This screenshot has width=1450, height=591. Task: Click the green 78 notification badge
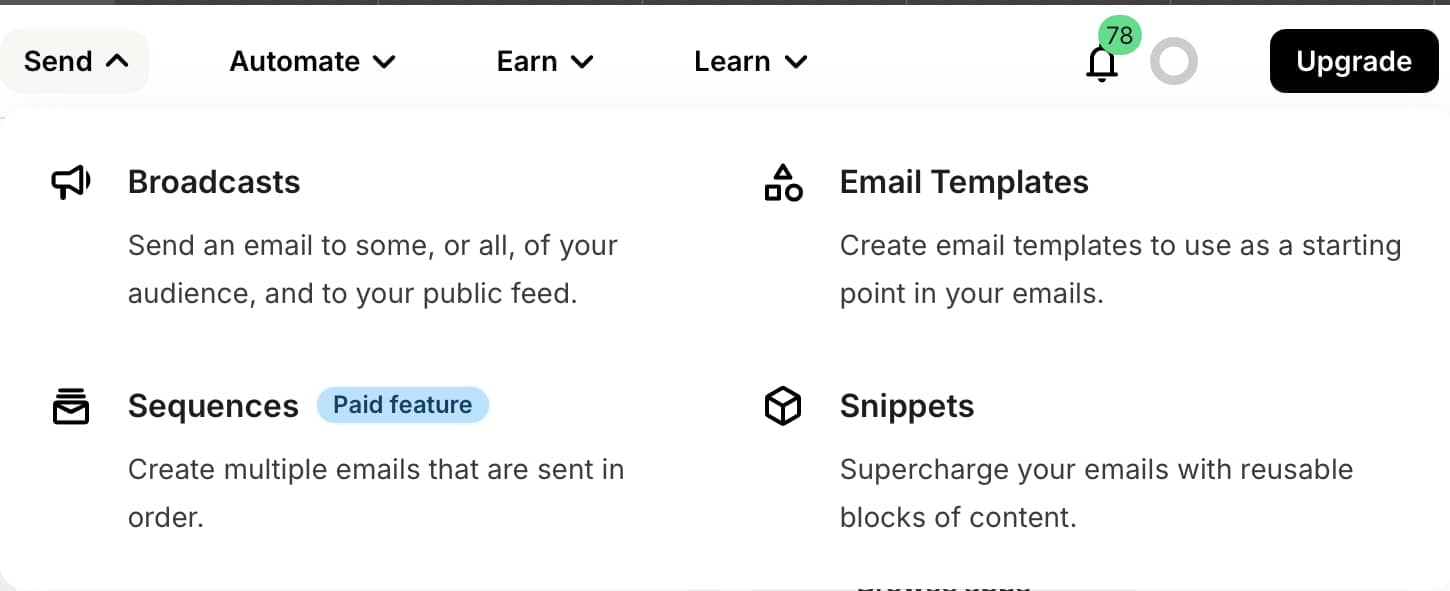1120,37
